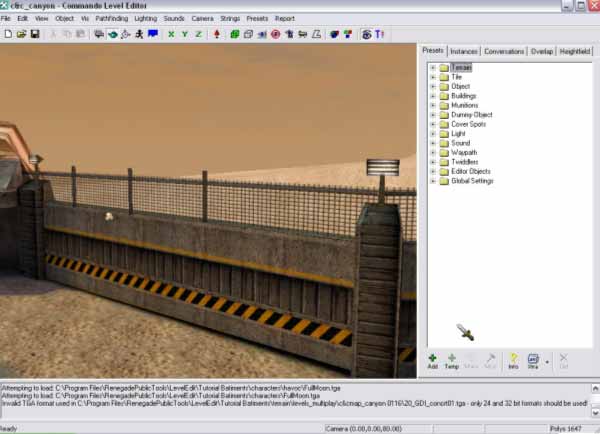Select the monitor icon after Paste
Image resolution: width=600 pixels, height=434 pixels.
pos(99,34)
